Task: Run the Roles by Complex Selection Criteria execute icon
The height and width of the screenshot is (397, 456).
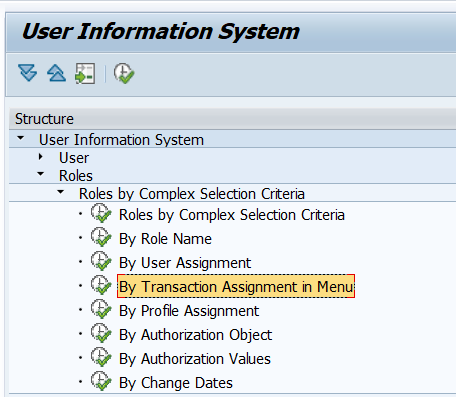Action: [x=101, y=213]
